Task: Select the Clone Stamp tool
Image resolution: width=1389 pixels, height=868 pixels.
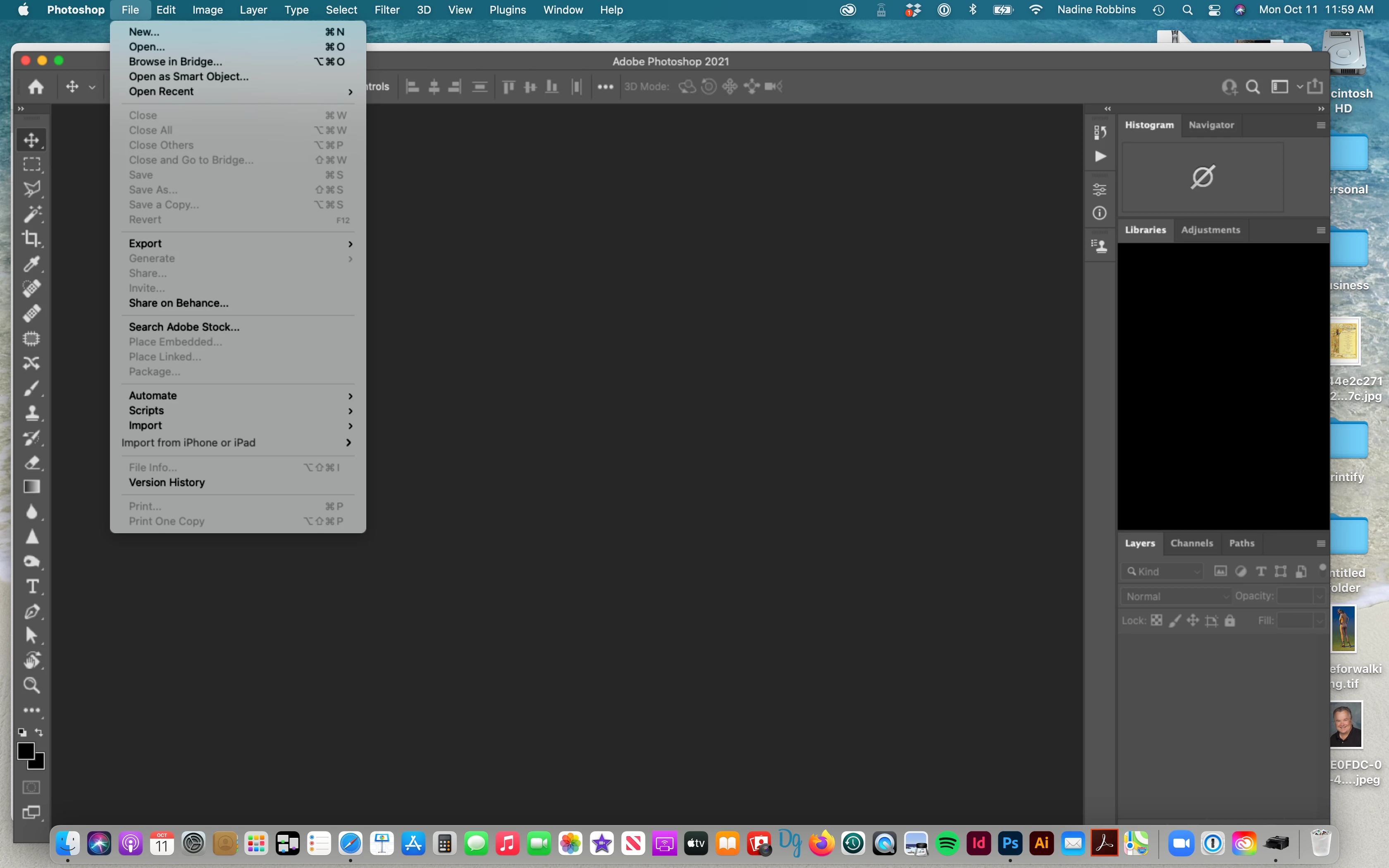Action: (31, 413)
